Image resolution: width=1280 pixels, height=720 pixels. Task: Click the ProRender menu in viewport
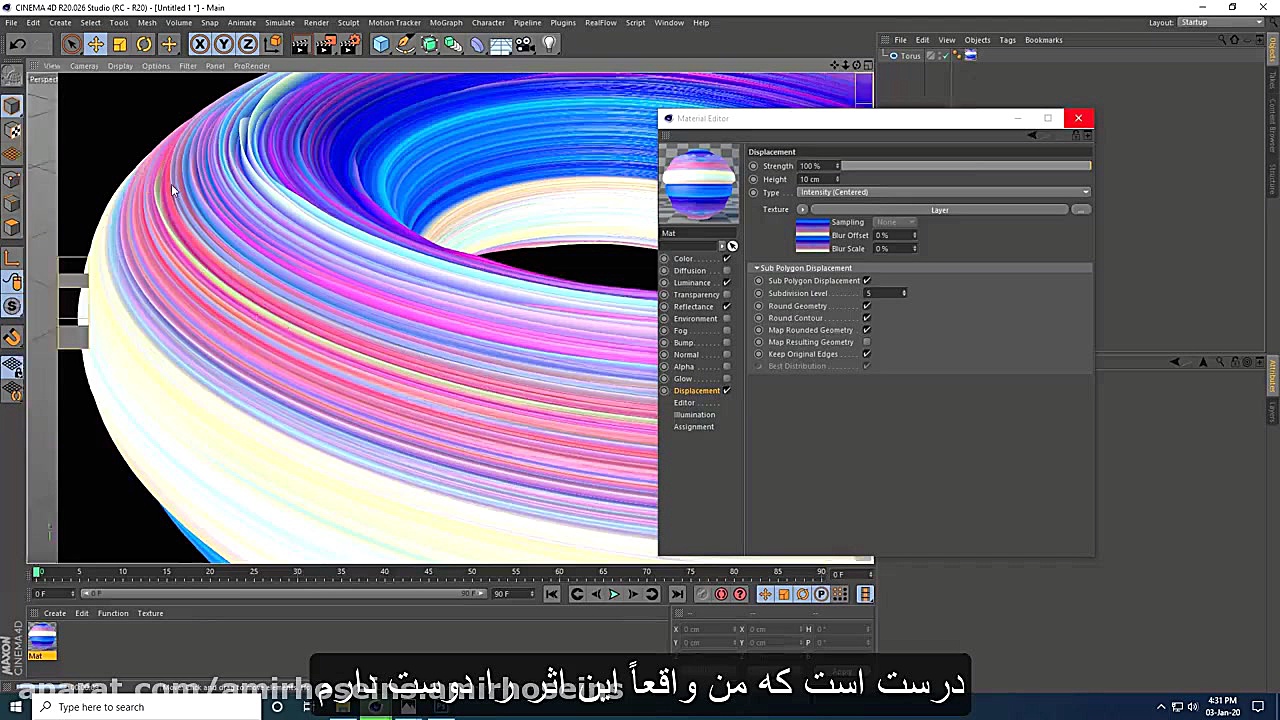tap(252, 66)
